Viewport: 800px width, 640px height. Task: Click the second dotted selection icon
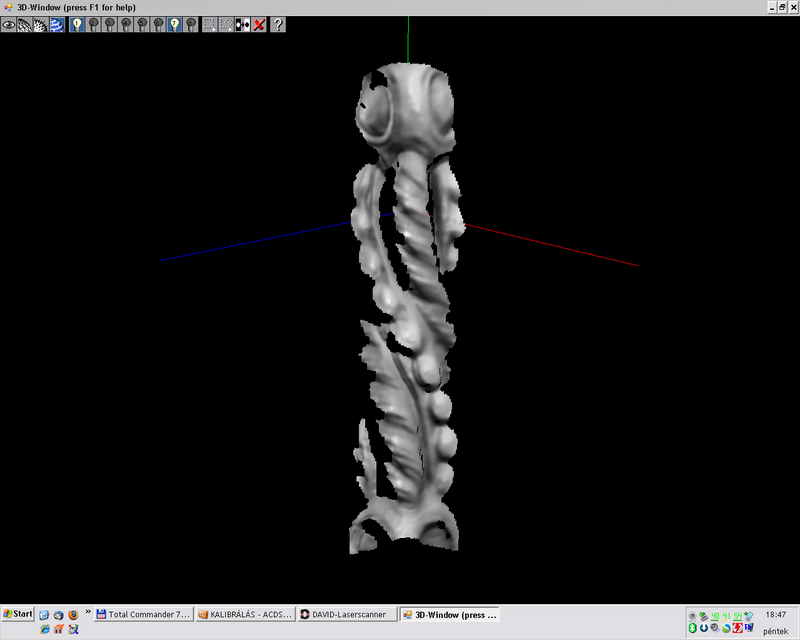[227, 24]
